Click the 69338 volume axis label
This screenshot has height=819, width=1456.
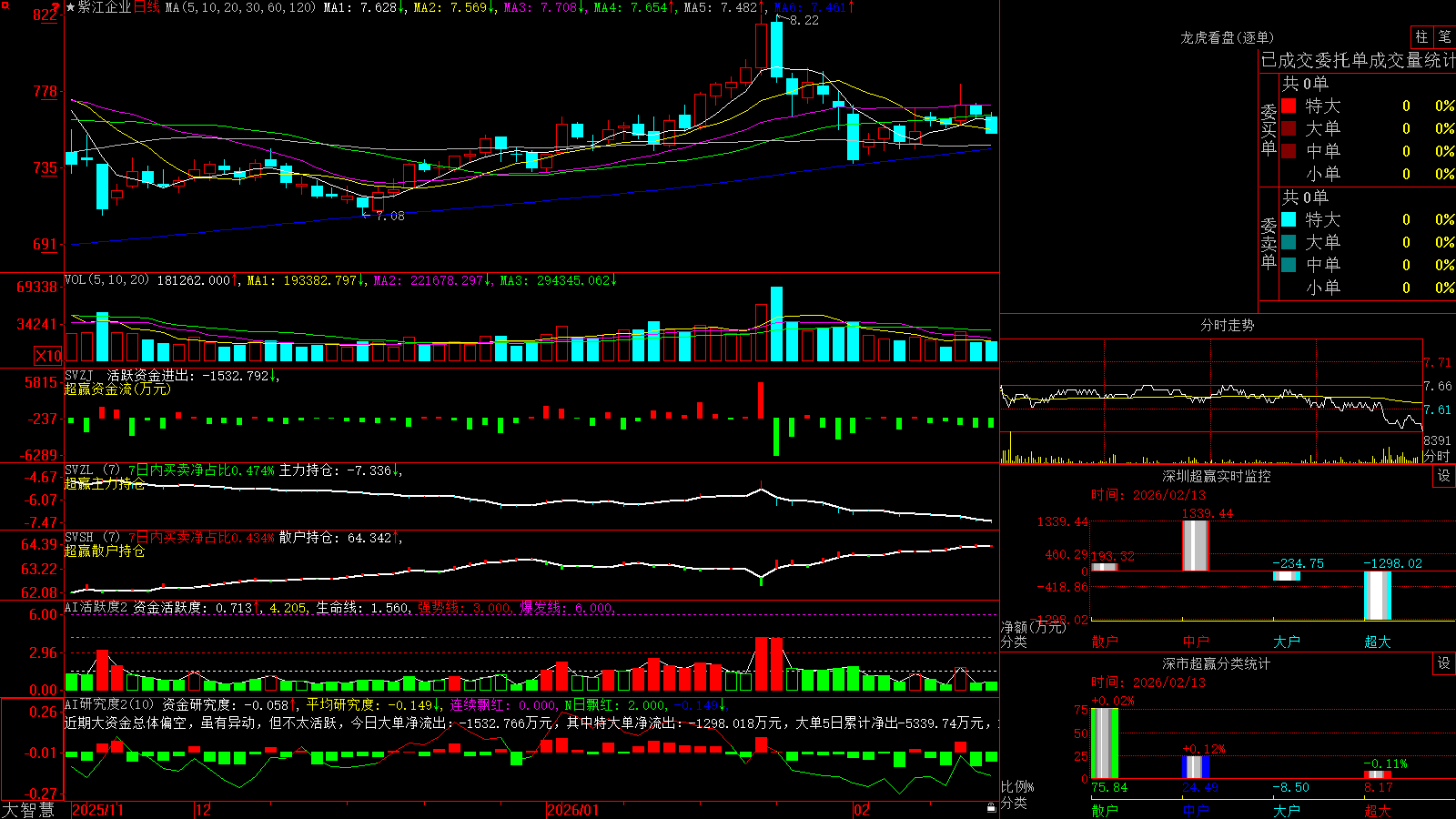[x=37, y=287]
